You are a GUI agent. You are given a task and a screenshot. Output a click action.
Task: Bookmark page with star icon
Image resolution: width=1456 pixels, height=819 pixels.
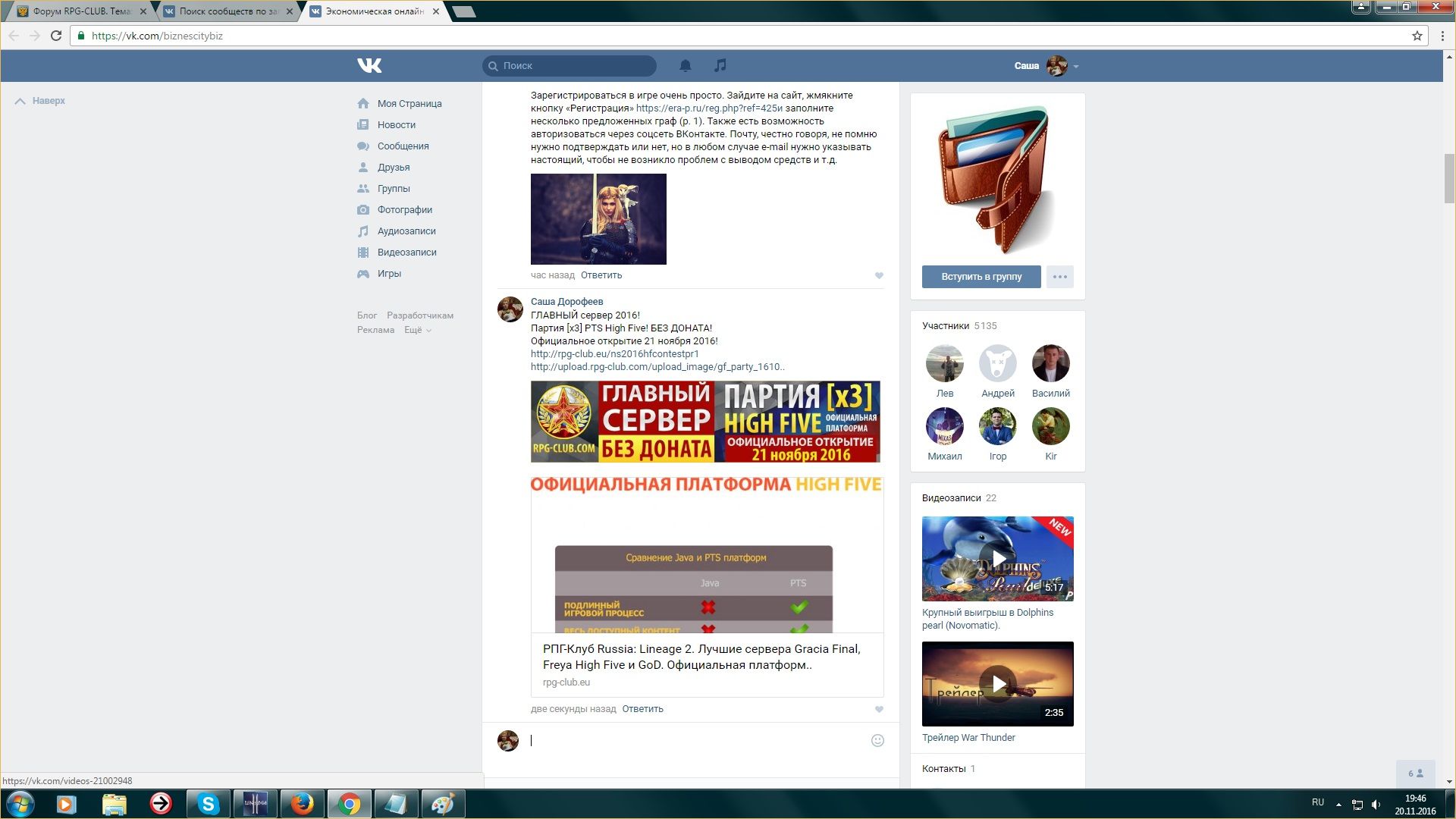(1417, 36)
